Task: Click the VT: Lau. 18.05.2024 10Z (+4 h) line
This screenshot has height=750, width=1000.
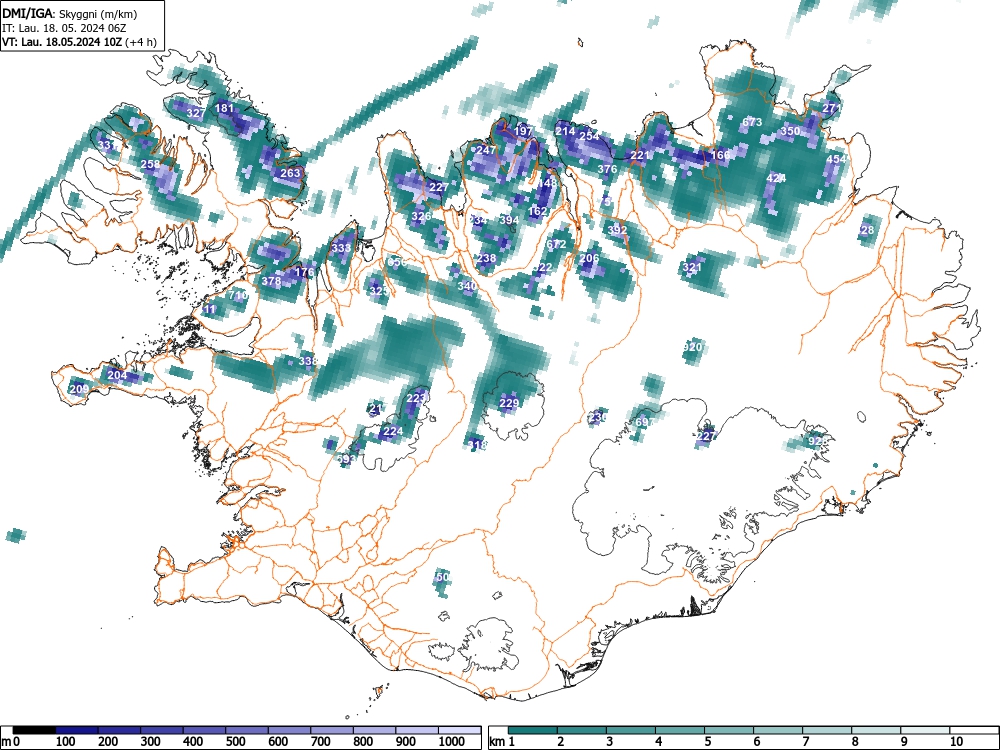Action: pos(78,41)
